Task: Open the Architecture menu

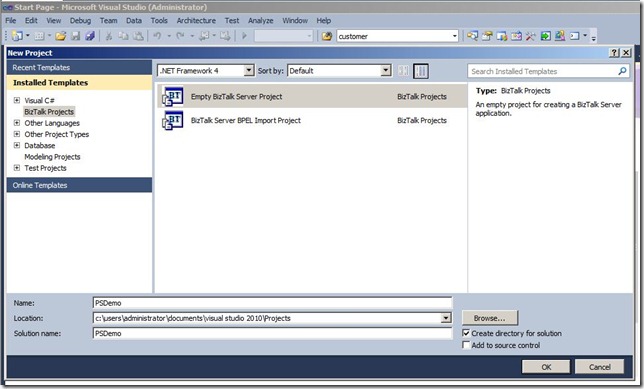Action: click(x=196, y=21)
